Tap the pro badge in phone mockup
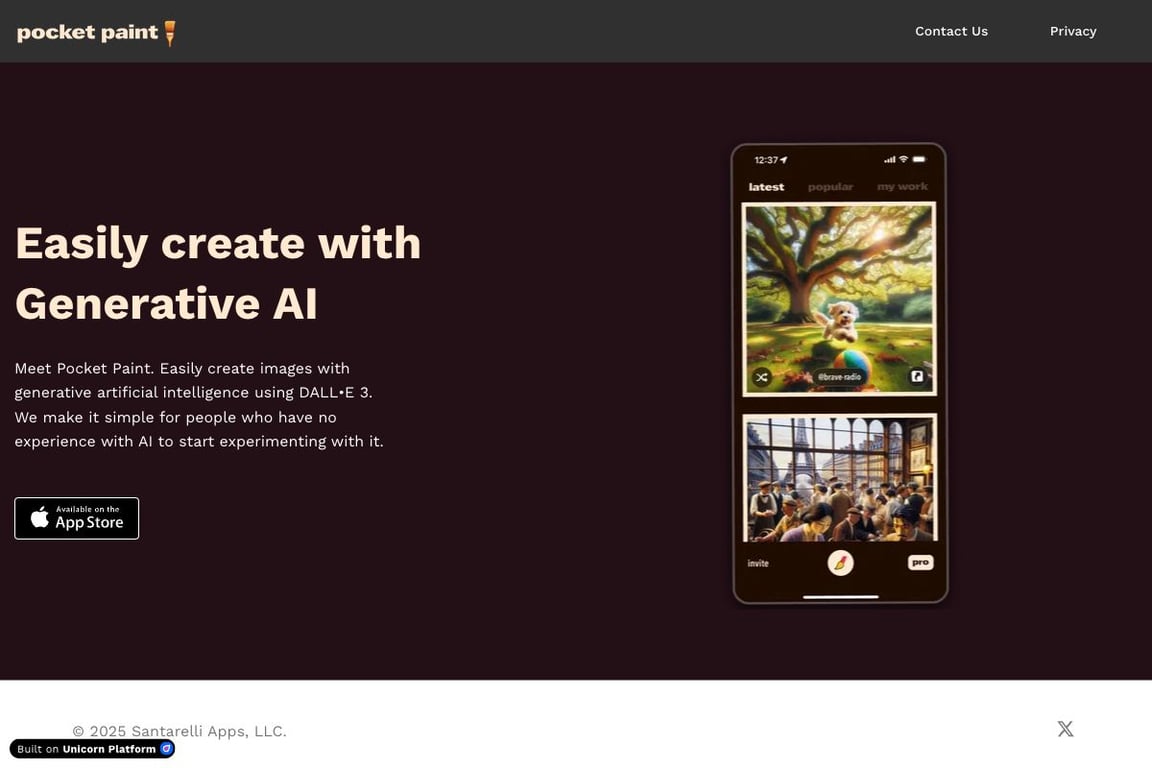The width and height of the screenshot is (1152, 768). click(x=921, y=562)
